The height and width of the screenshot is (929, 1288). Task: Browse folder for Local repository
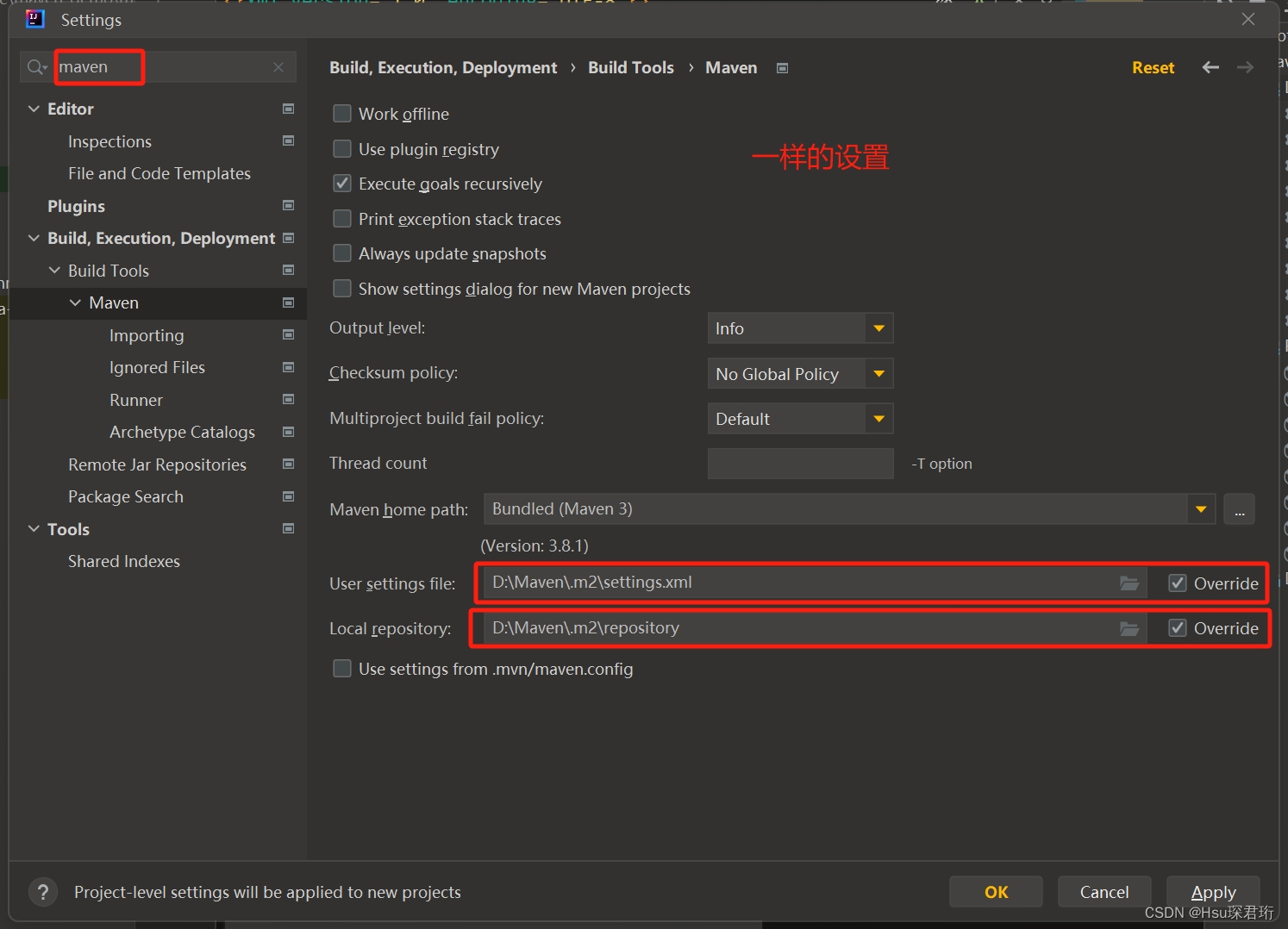tap(1129, 629)
